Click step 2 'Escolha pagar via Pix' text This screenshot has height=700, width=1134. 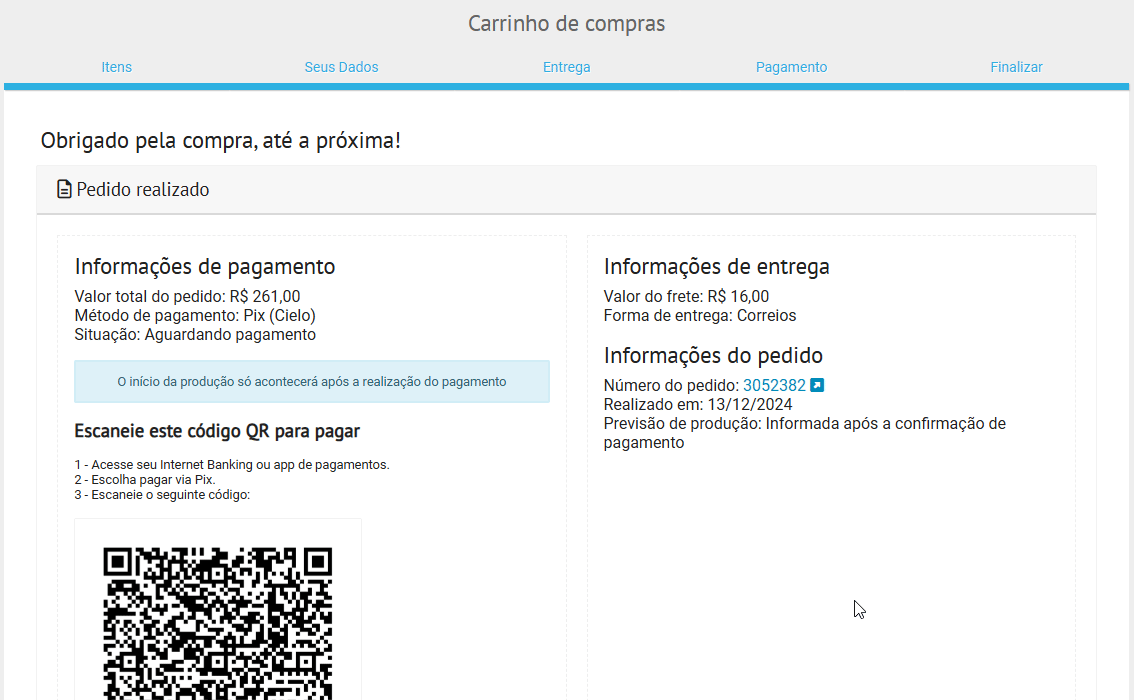tap(145, 479)
